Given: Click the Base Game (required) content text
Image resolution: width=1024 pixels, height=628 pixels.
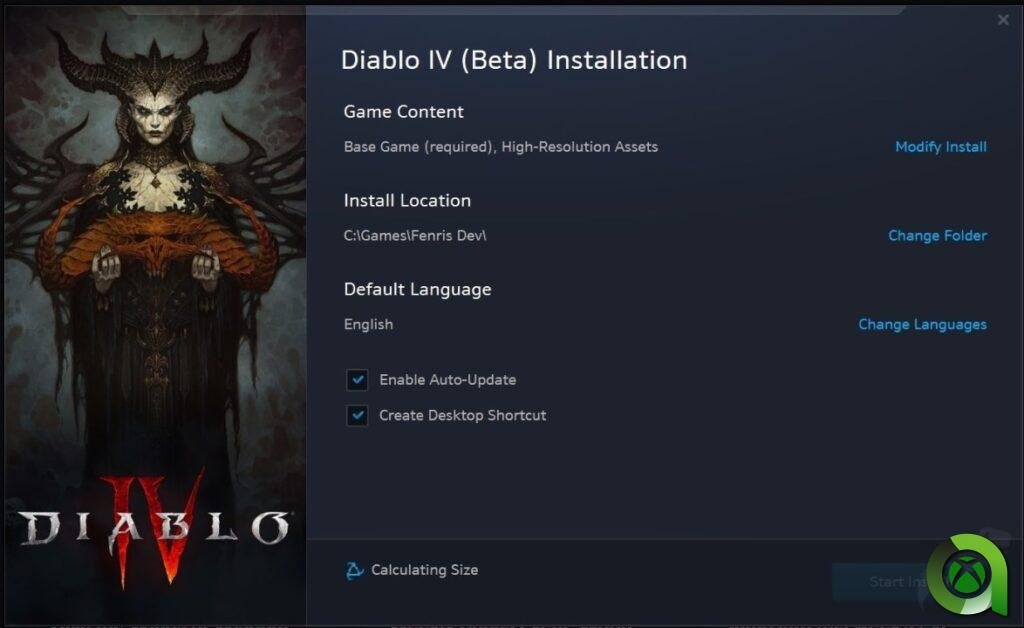Looking at the screenshot, I should pyautogui.click(x=418, y=147).
